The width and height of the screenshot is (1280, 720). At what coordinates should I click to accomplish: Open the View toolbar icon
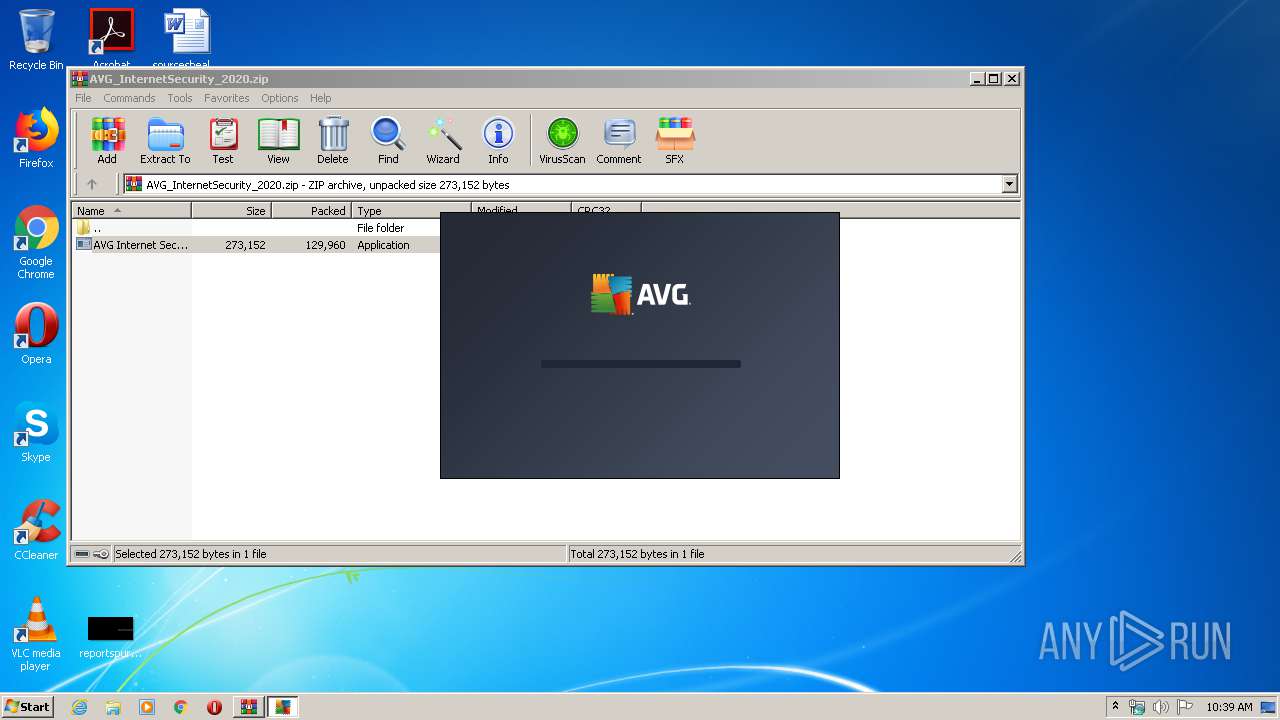[x=278, y=141]
